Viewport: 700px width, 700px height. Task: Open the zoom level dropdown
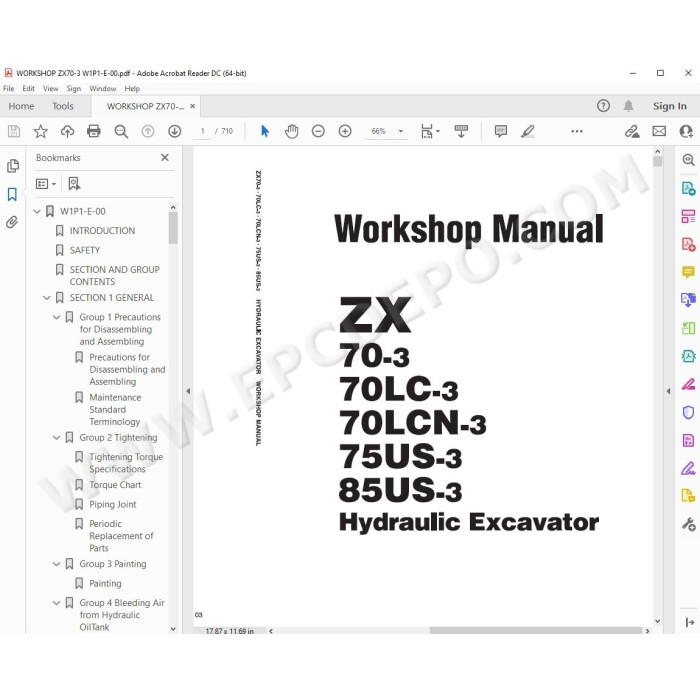pyautogui.click(x=400, y=131)
